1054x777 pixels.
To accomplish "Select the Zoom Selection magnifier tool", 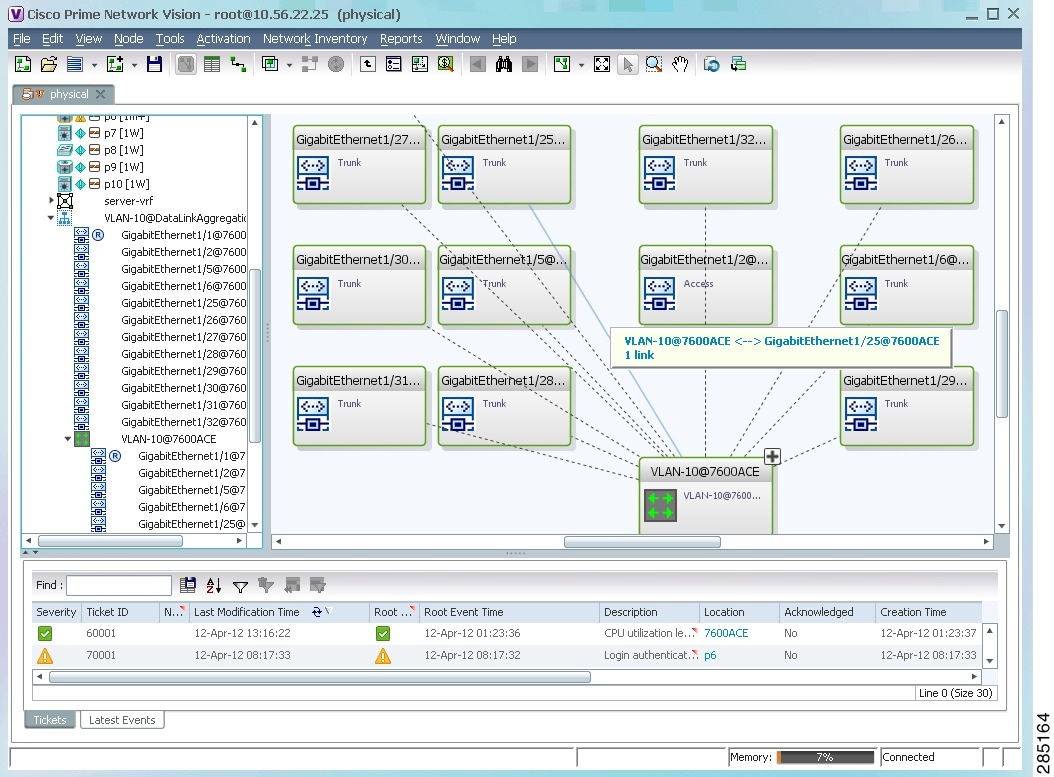I will pyautogui.click(x=653, y=65).
